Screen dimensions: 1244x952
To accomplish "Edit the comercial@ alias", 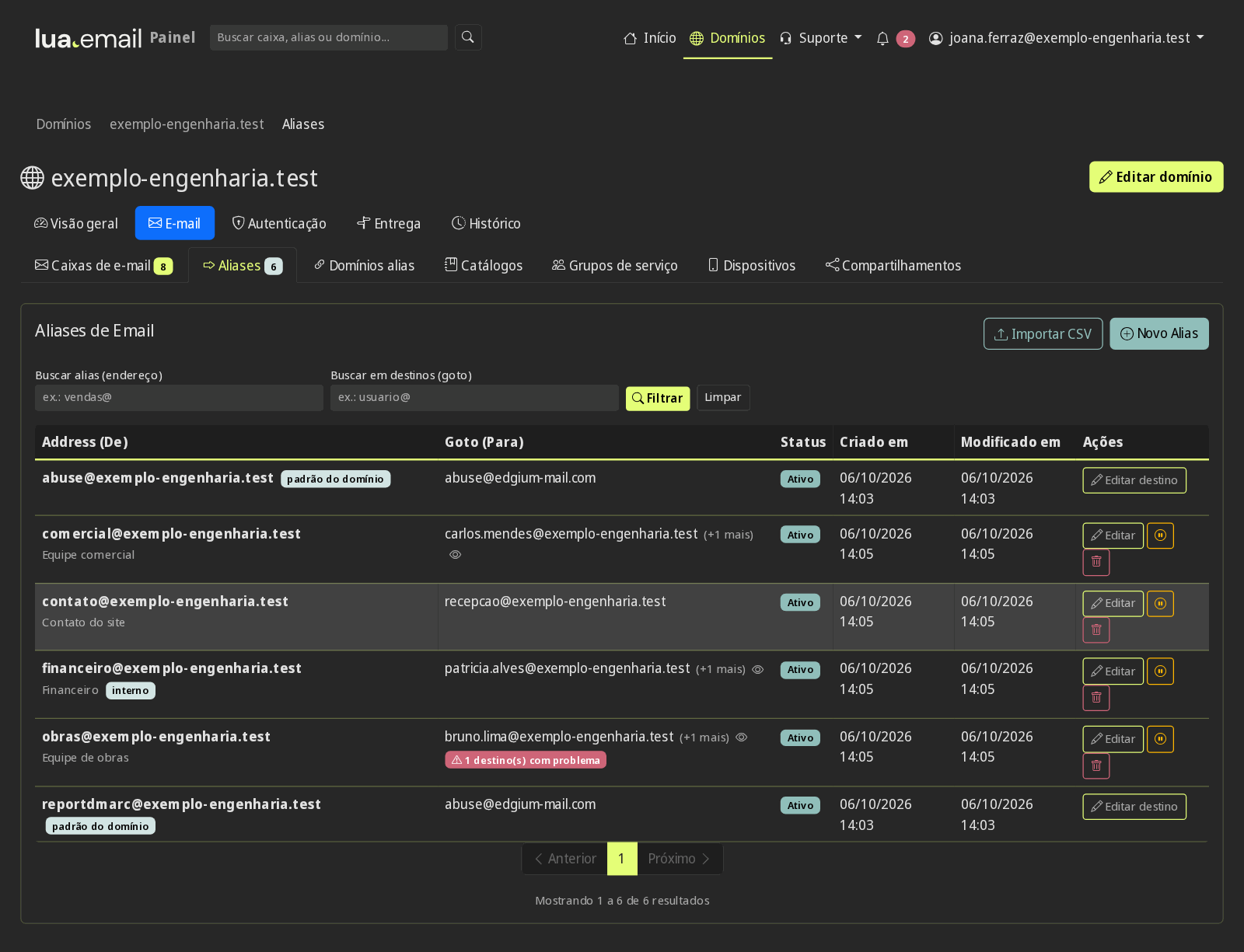I will (x=1113, y=535).
